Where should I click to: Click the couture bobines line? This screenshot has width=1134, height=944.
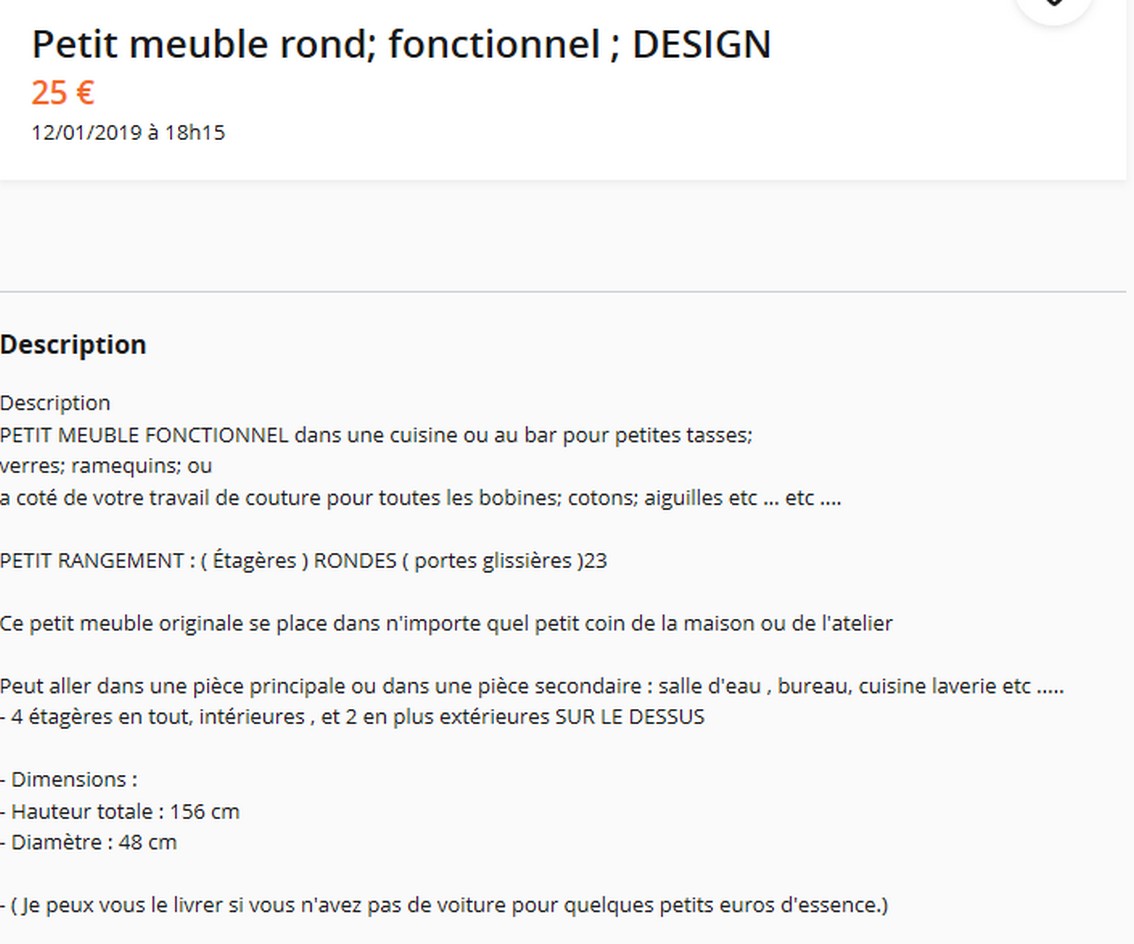click(x=420, y=498)
